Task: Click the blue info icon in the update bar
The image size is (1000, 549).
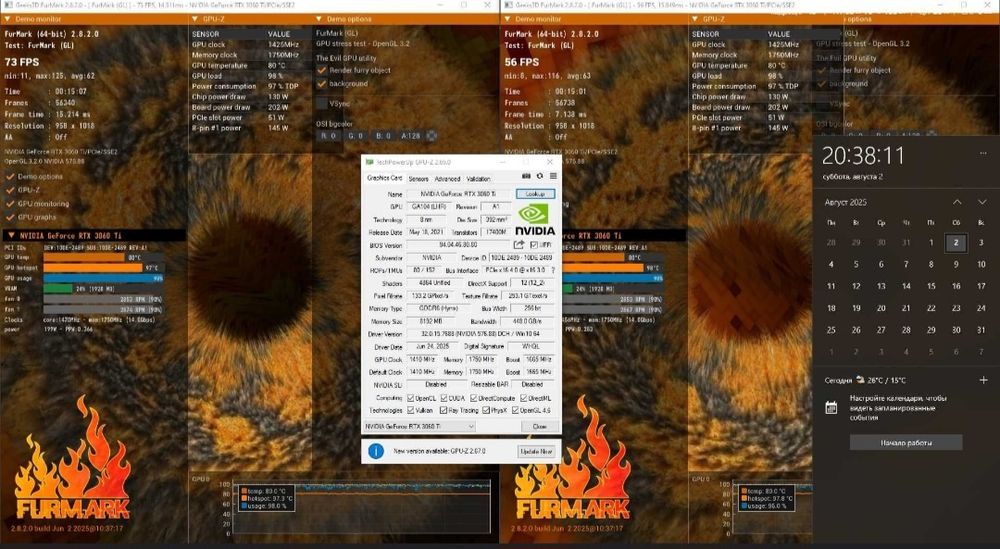Action: (x=376, y=451)
